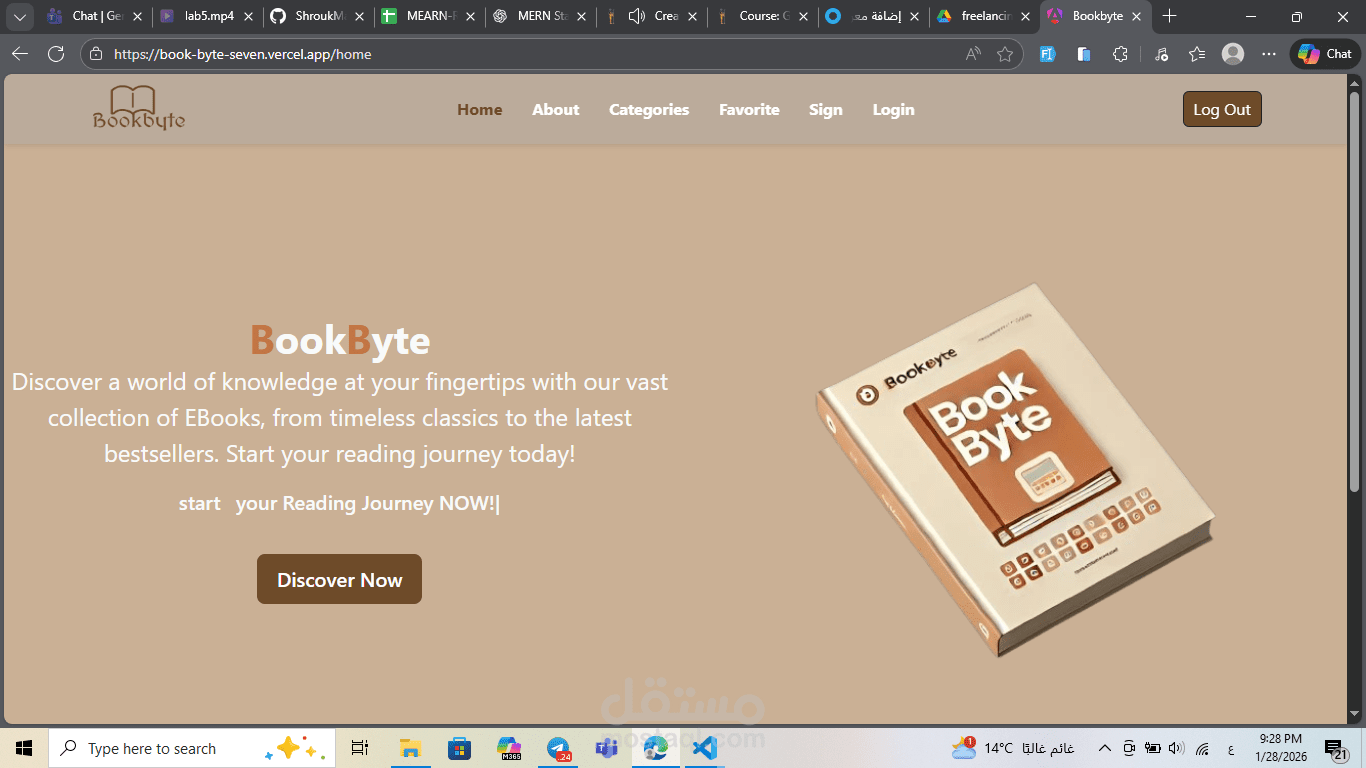The image size is (1366, 768).
Task: Open the Categories nav link
Action: [649, 110]
